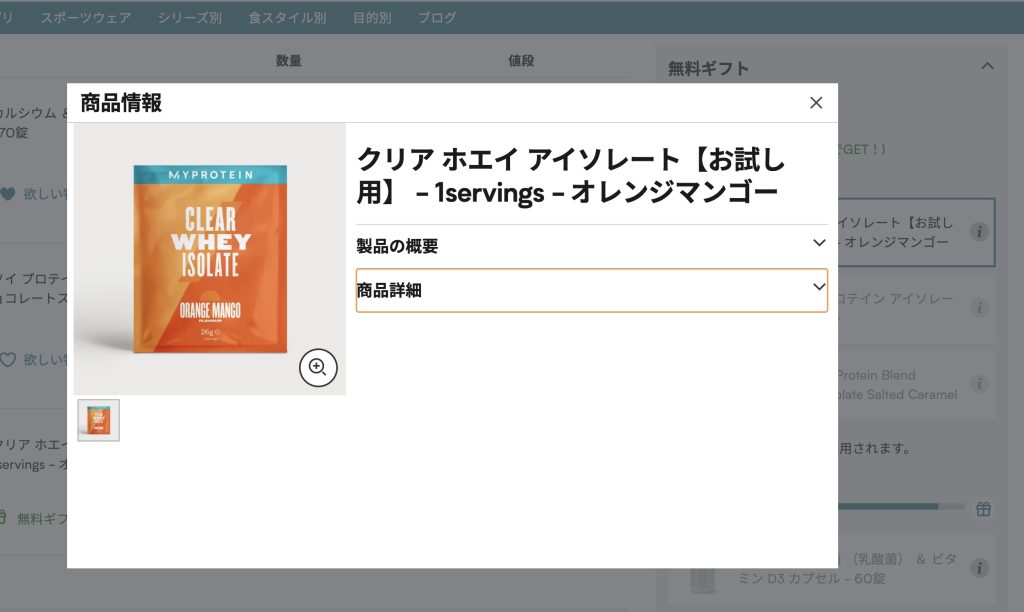The height and width of the screenshot is (612, 1024).
Task: Open info icon for オレンジマンゴー gift option
Action: click(980, 232)
